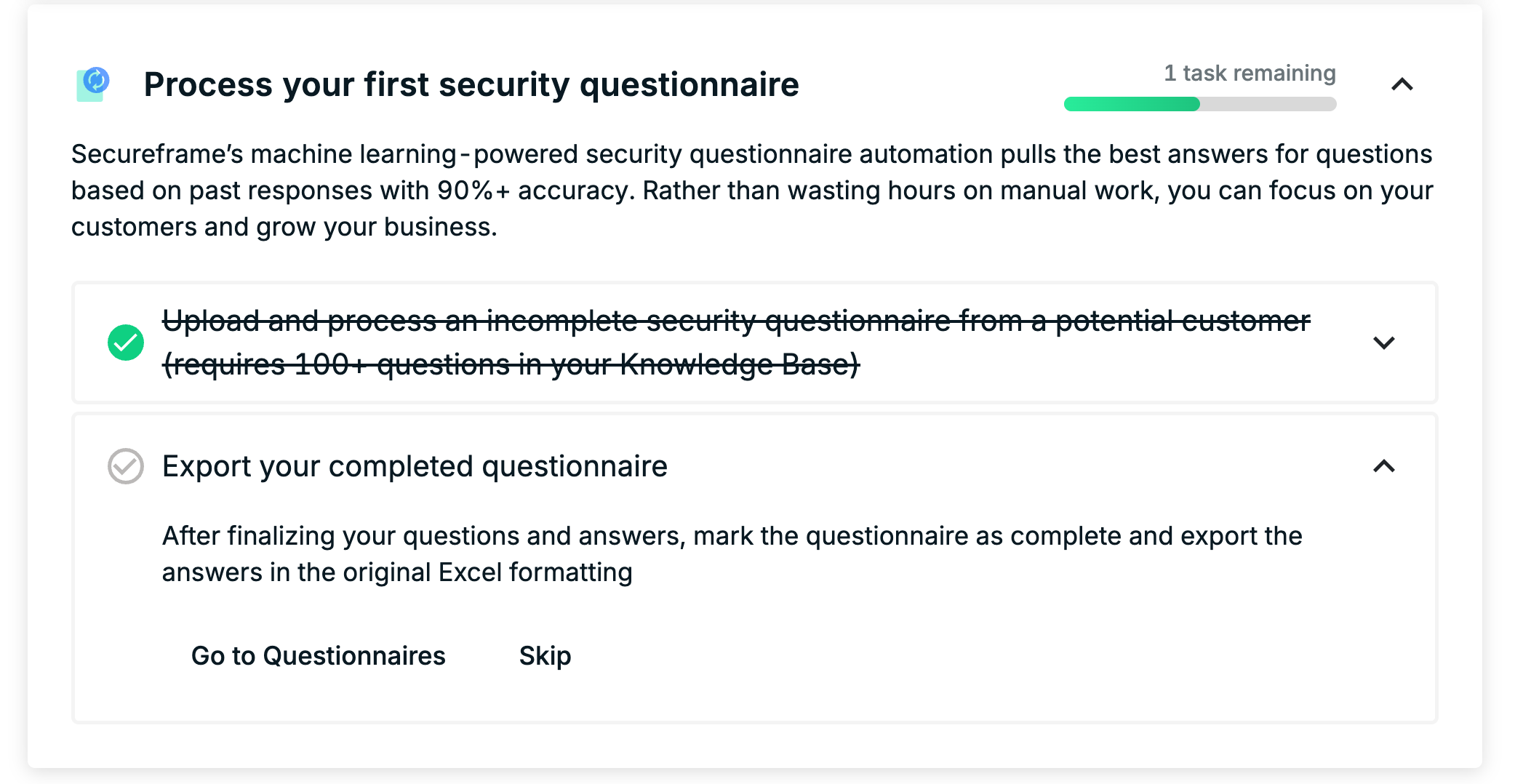Click the 'original Excel formatting' line of text
Screen dimensions: 1523x784
tap(397, 572)
